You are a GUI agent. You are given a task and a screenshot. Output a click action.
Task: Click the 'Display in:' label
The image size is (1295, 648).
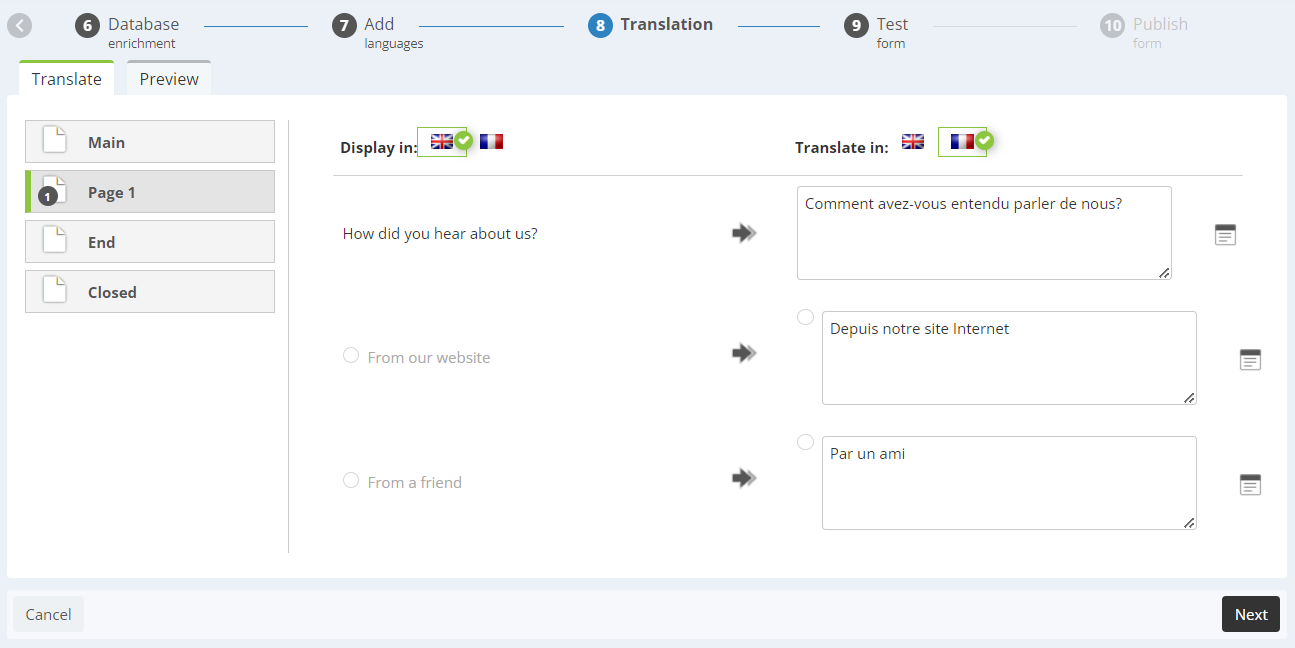click(x=379, y=148)
